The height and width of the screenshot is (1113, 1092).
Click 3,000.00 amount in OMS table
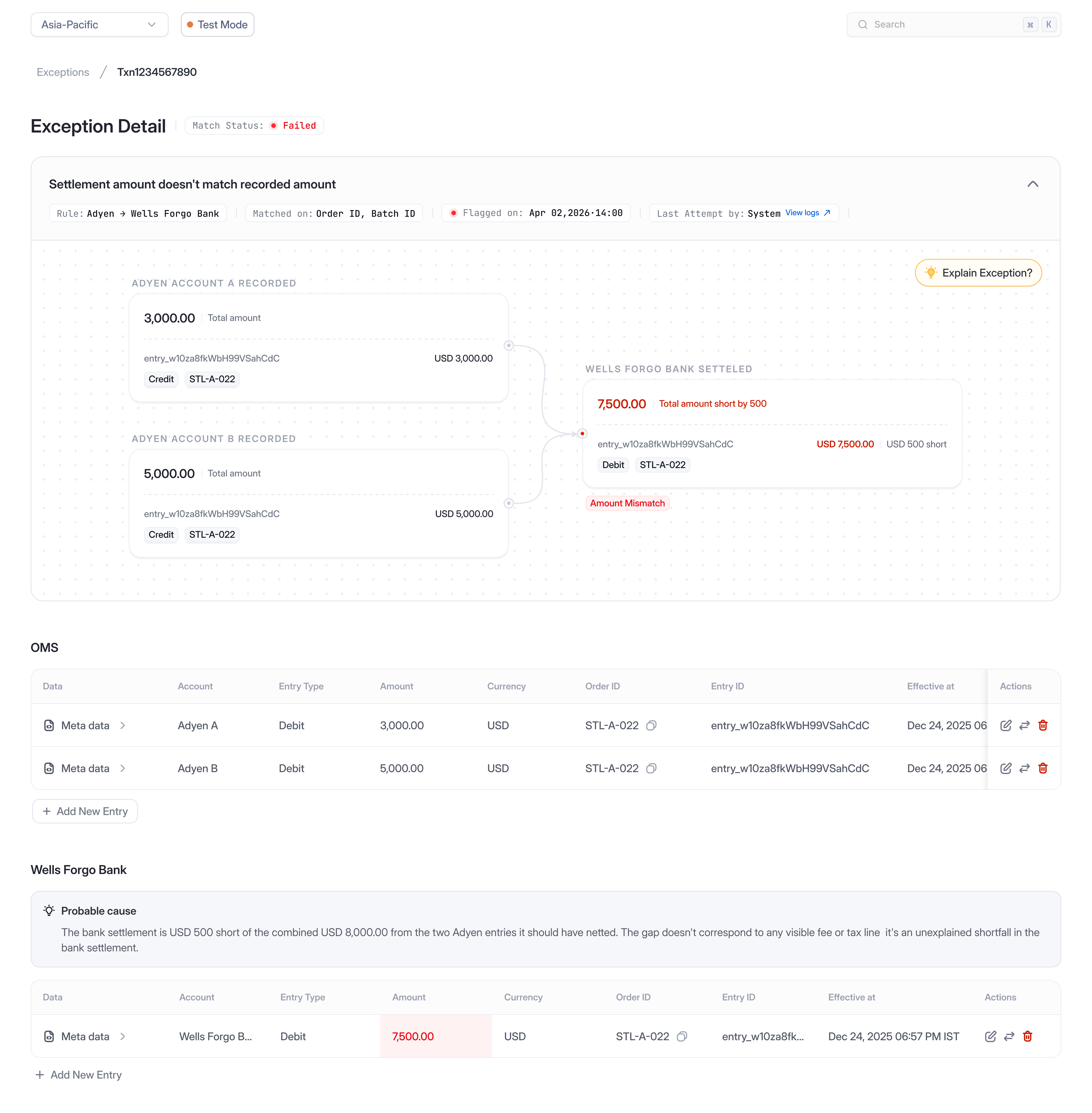coord(402,725)
